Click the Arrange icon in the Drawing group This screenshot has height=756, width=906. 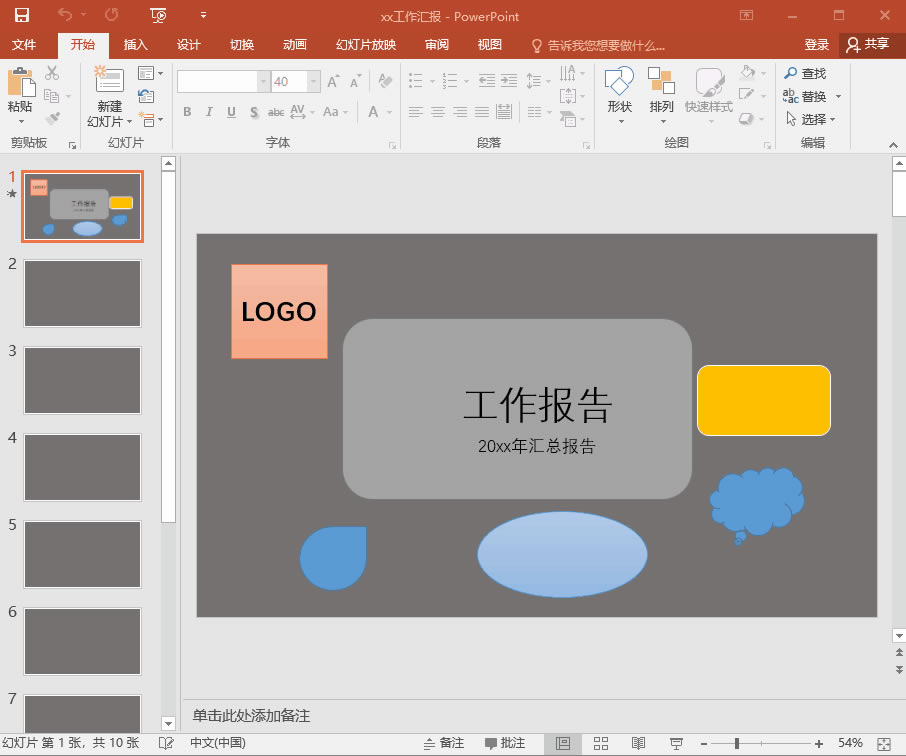click(x=661, y=83)
